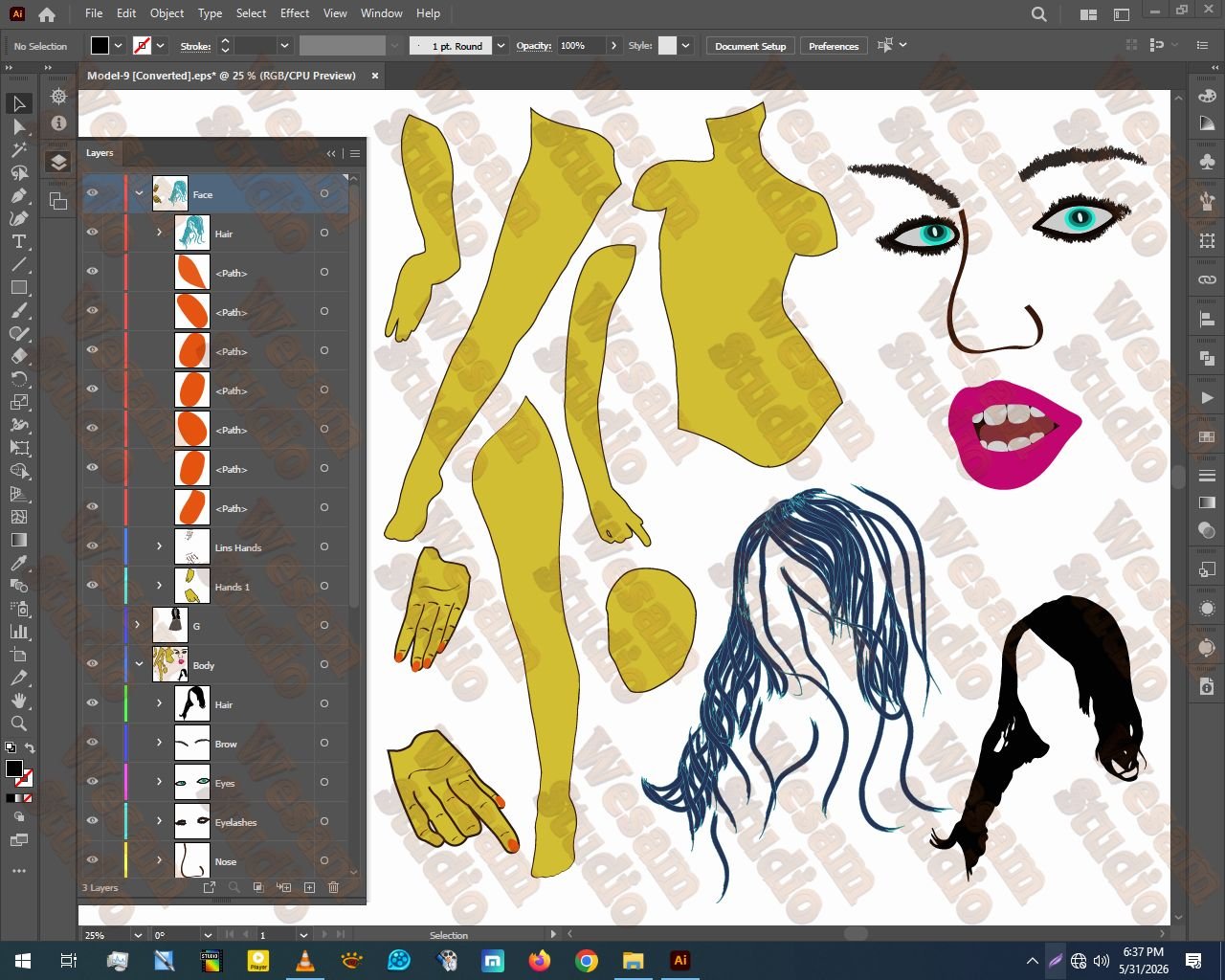1225x980 pixels.
Task: Click the Document Setup button
Action: (x=750, y=46)
